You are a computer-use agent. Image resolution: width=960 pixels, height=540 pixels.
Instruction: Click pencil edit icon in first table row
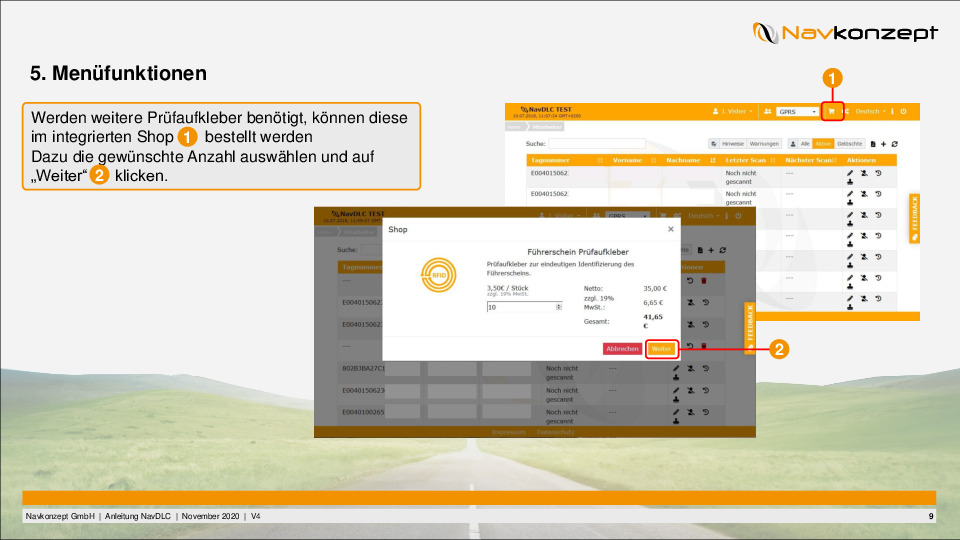click(x=850, y=173)
